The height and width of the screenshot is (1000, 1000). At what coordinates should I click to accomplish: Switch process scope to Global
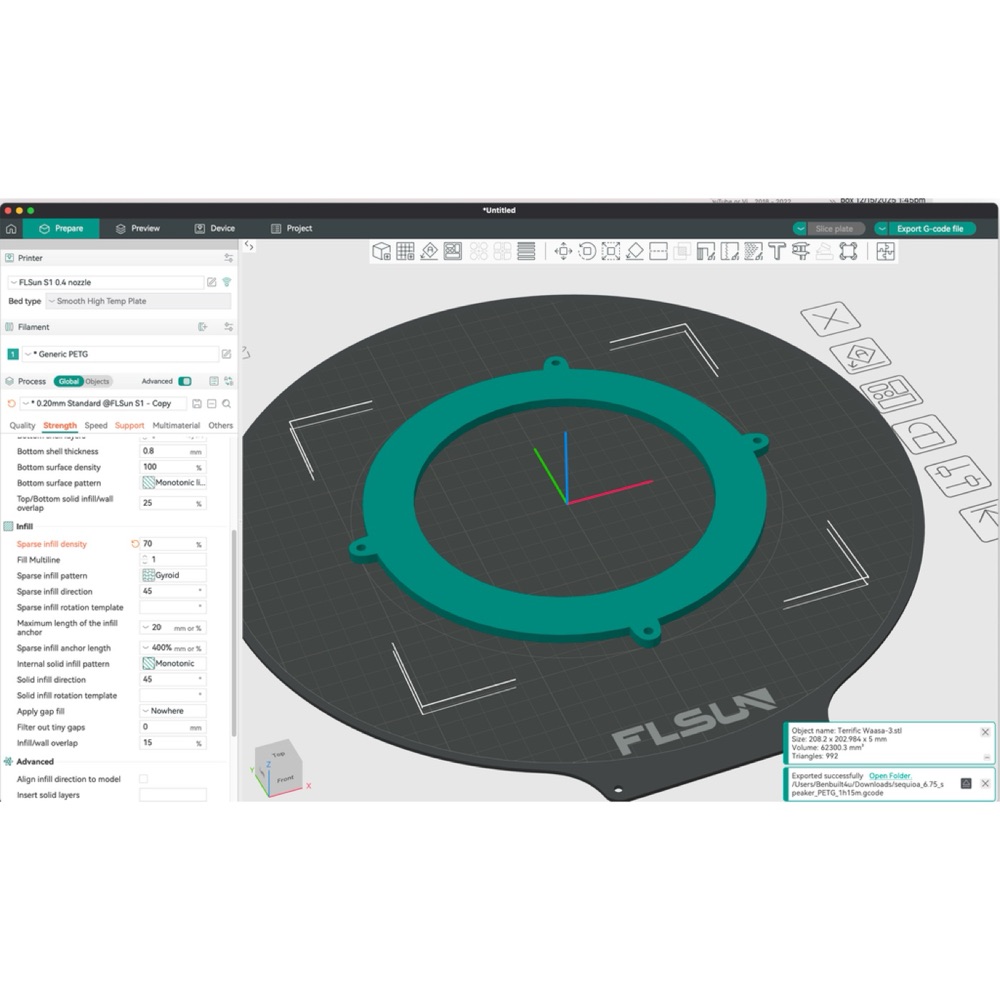pyautogui.click(x=68, y=381)
